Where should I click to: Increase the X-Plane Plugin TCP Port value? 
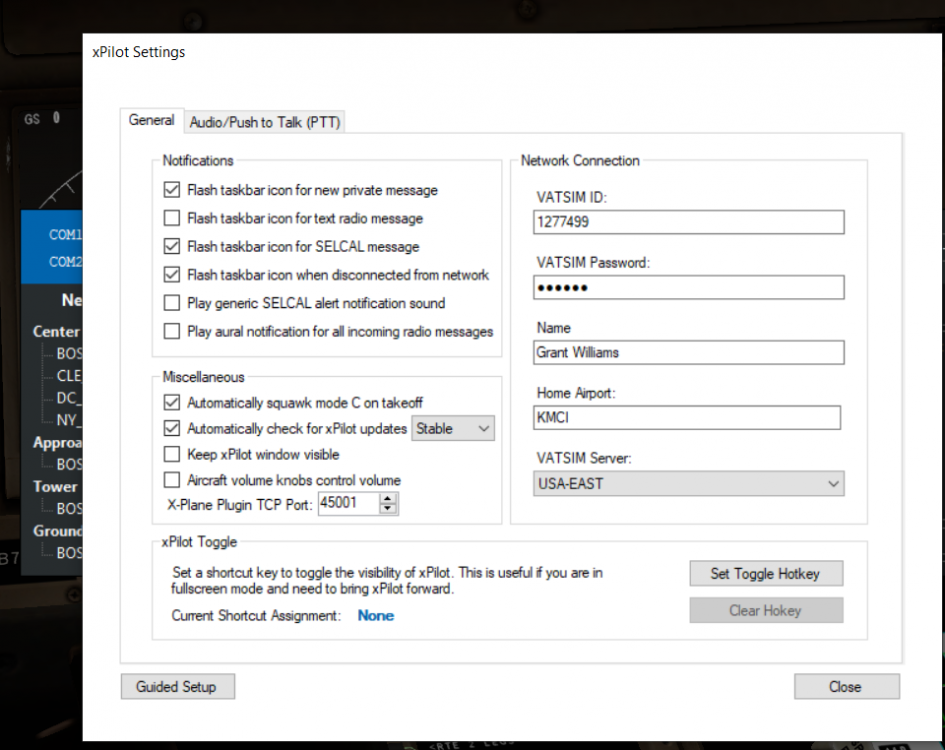[x=389, y=499]
